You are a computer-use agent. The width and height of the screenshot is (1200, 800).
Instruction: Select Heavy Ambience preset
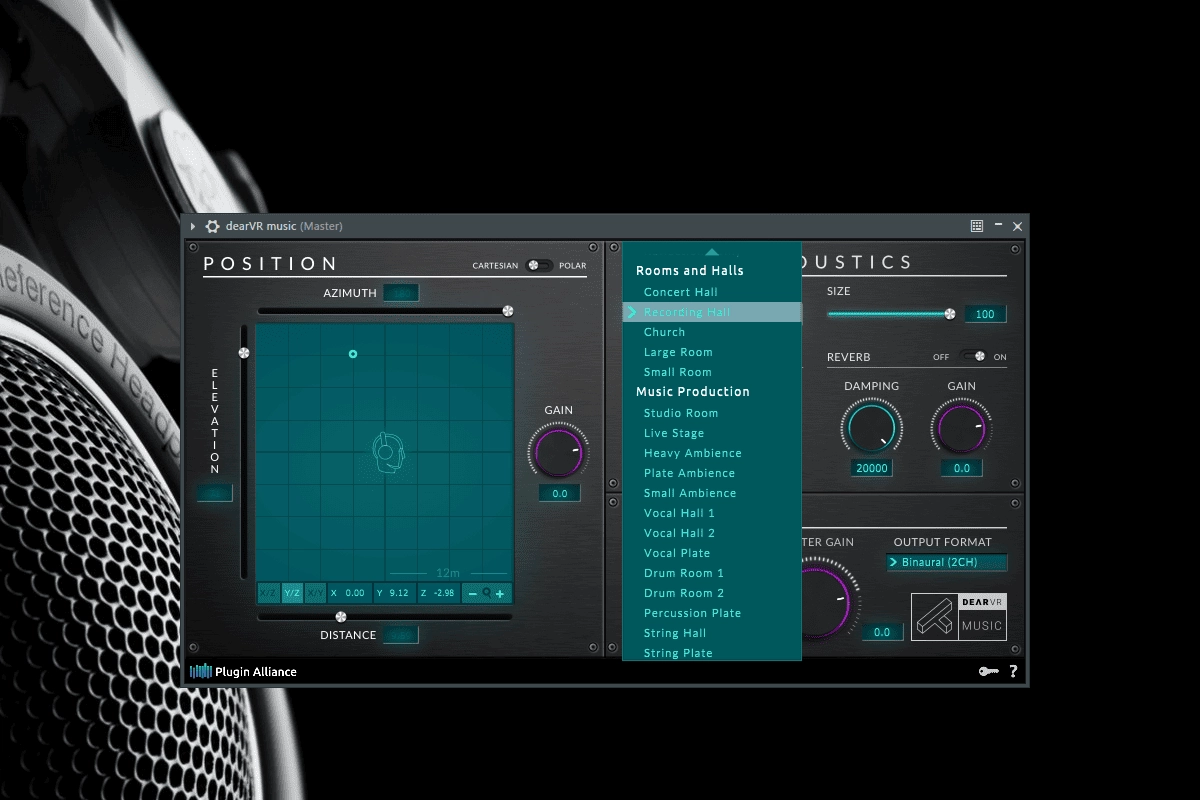712,453
